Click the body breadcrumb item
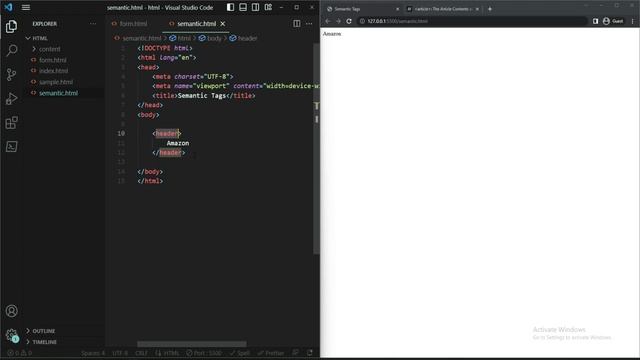The height and width of the screenshot is (360, 640). [210, 38]
